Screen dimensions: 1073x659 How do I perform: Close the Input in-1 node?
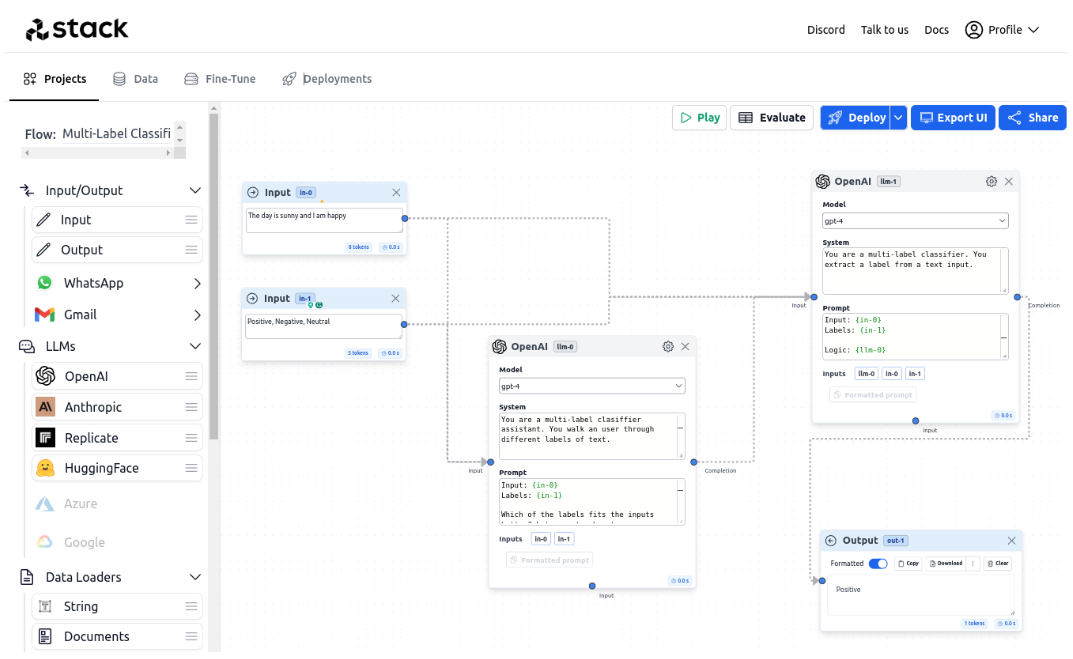[396, 298]
